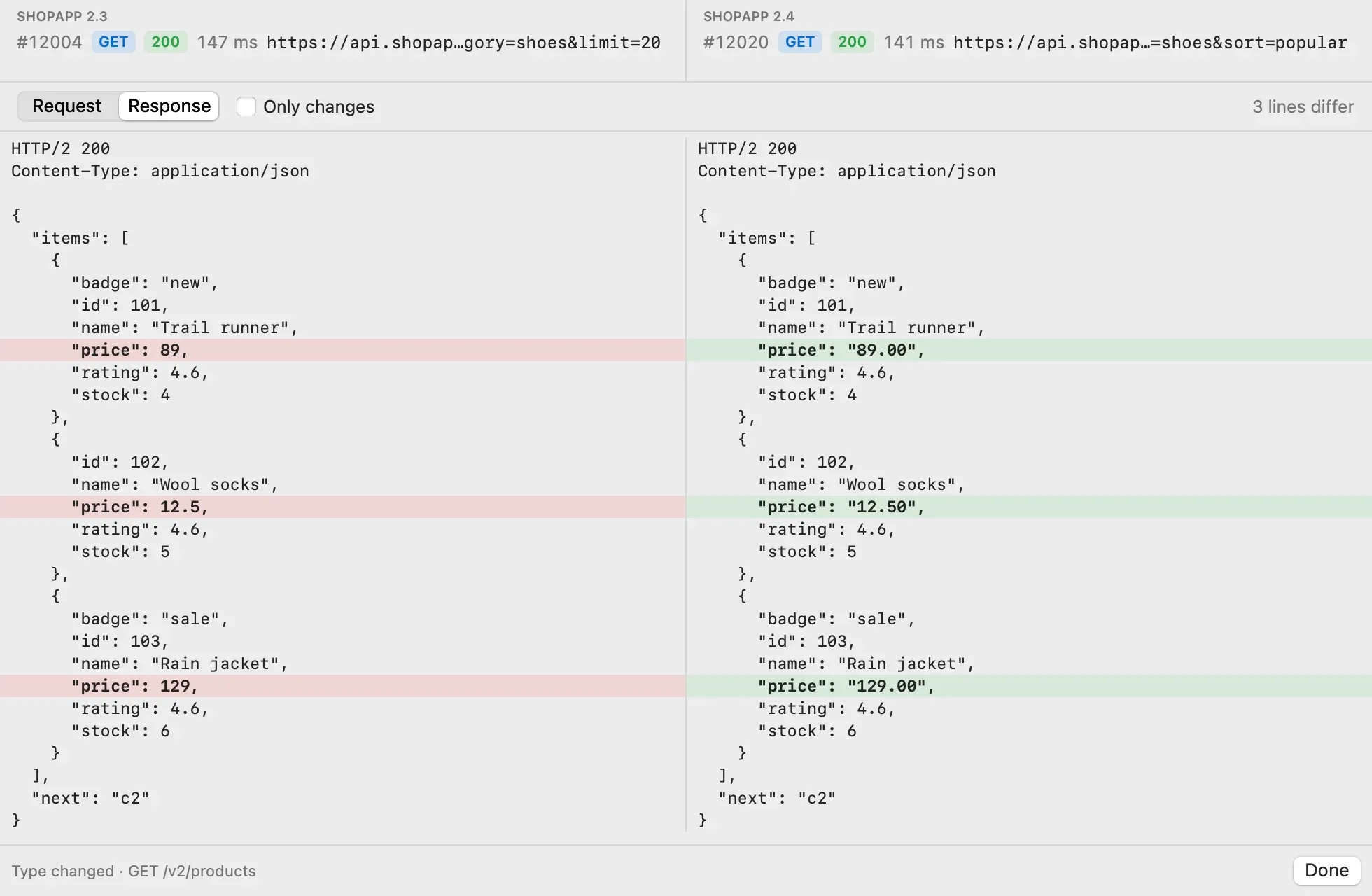The image size is (1372, 896).
Task: Click the 200 status badge for request #12020
Action: click(852, 42)
